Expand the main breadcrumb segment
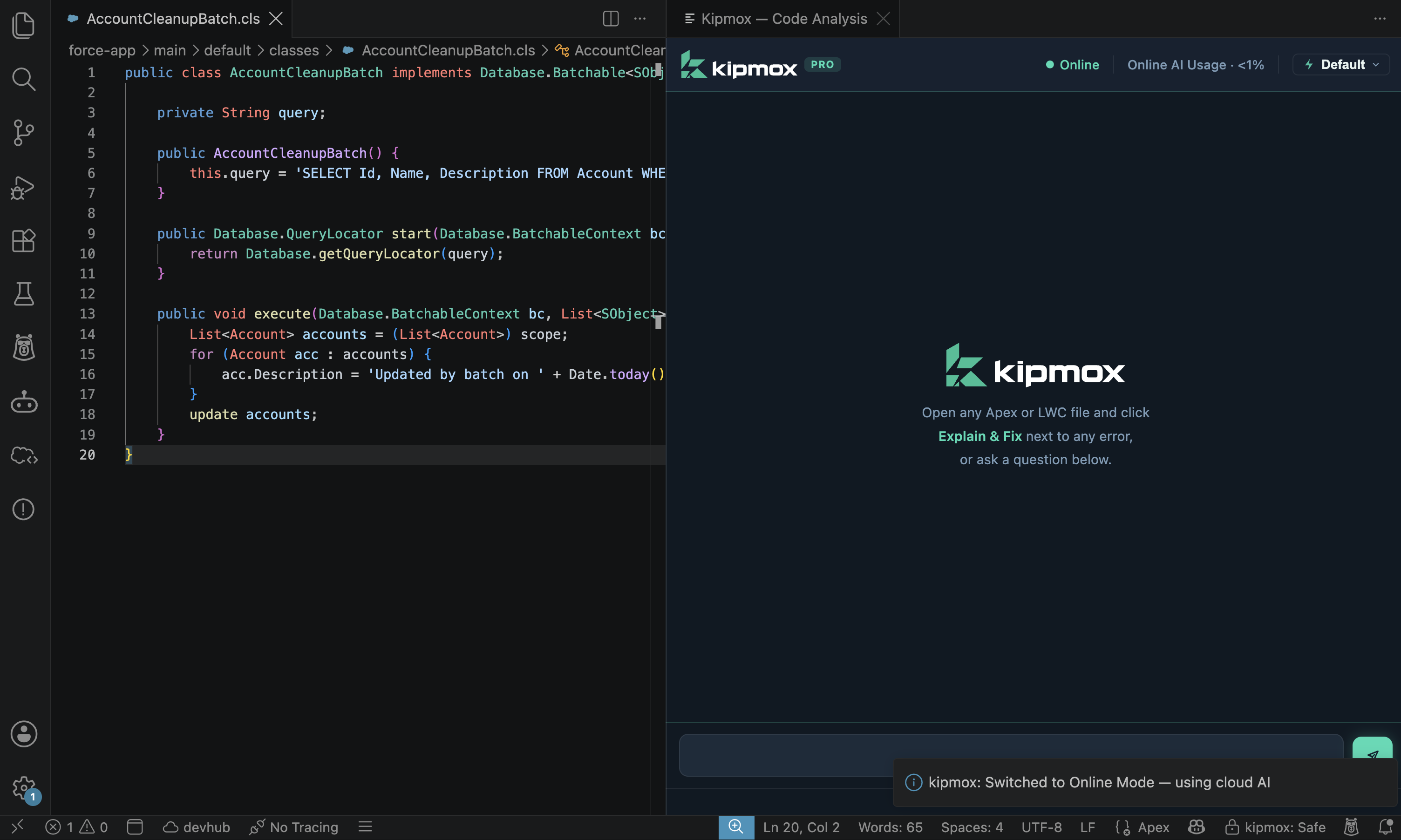 pos(170,50)
